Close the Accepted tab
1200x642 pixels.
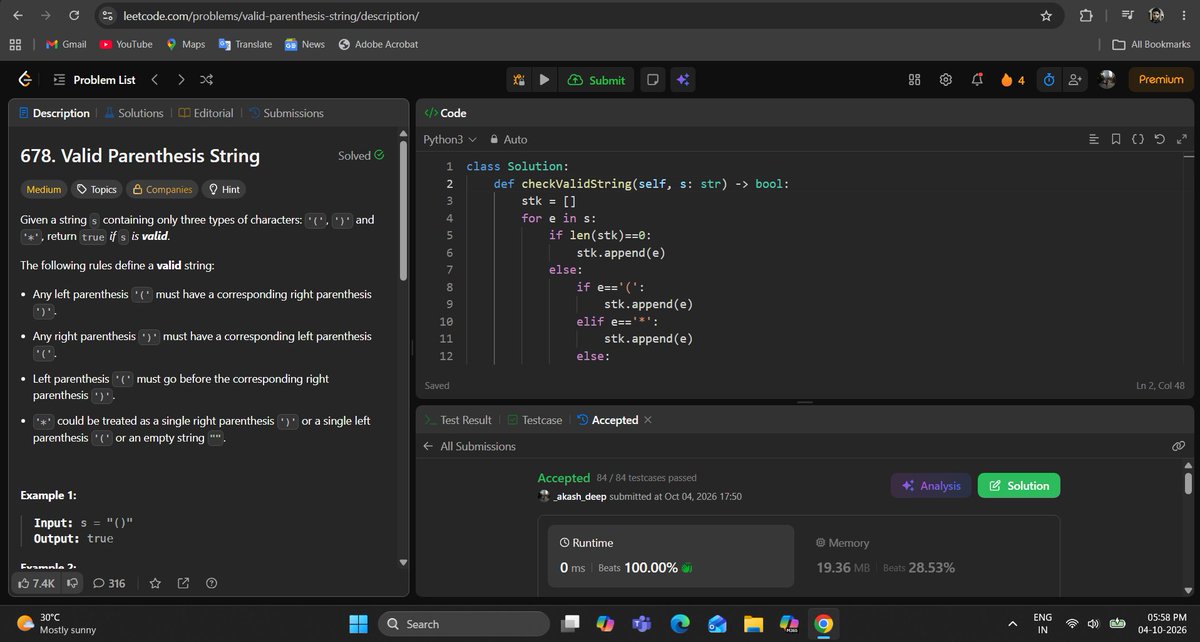[648, 420]
